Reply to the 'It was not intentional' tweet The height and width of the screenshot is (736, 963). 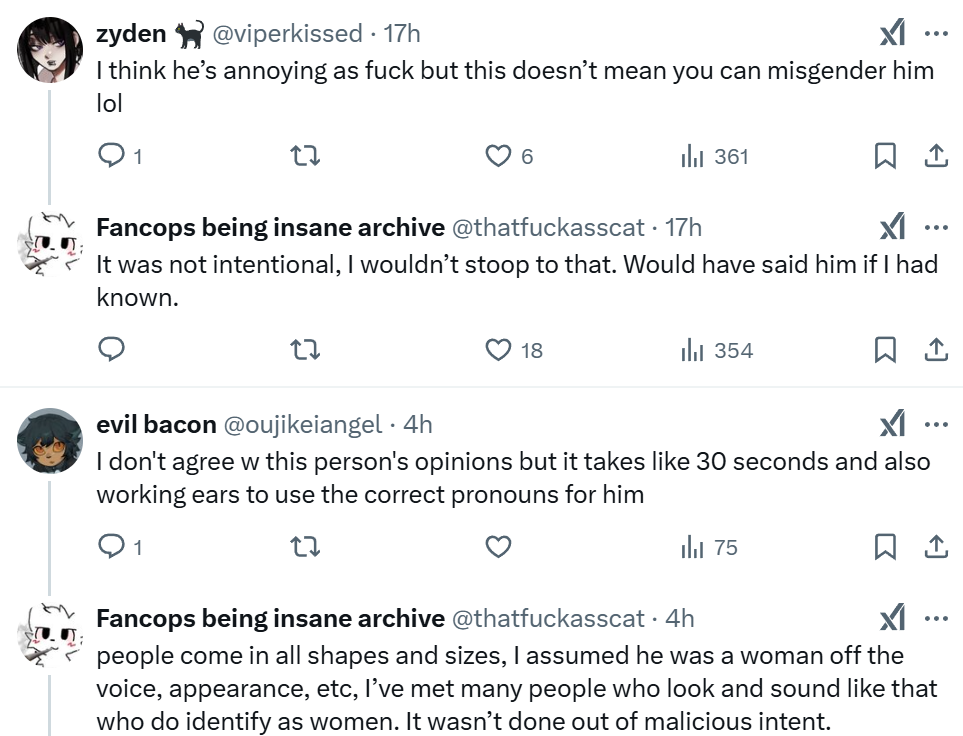[x=112, y=350]
